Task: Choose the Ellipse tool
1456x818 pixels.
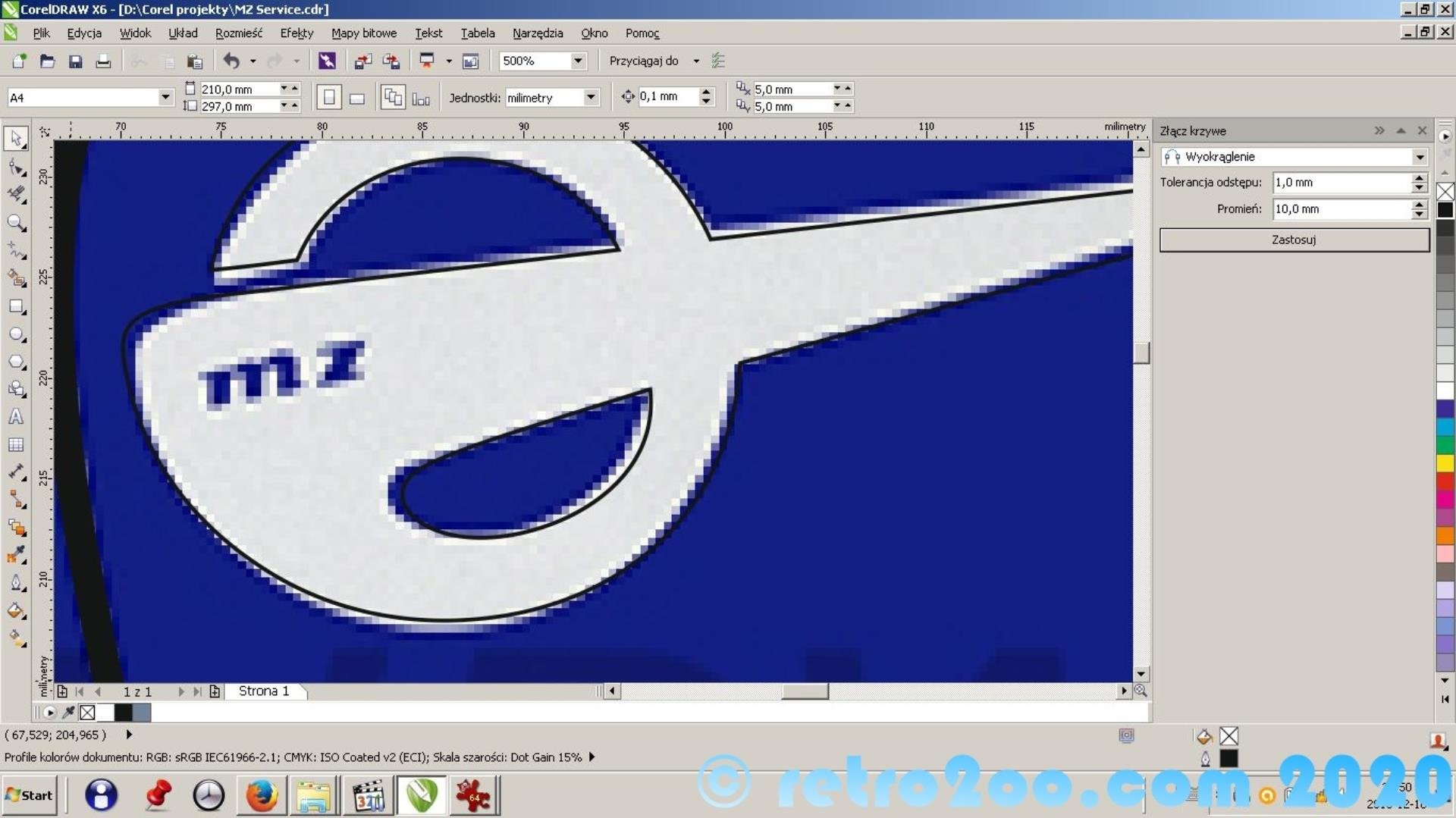Action: [x=15, y=334]
